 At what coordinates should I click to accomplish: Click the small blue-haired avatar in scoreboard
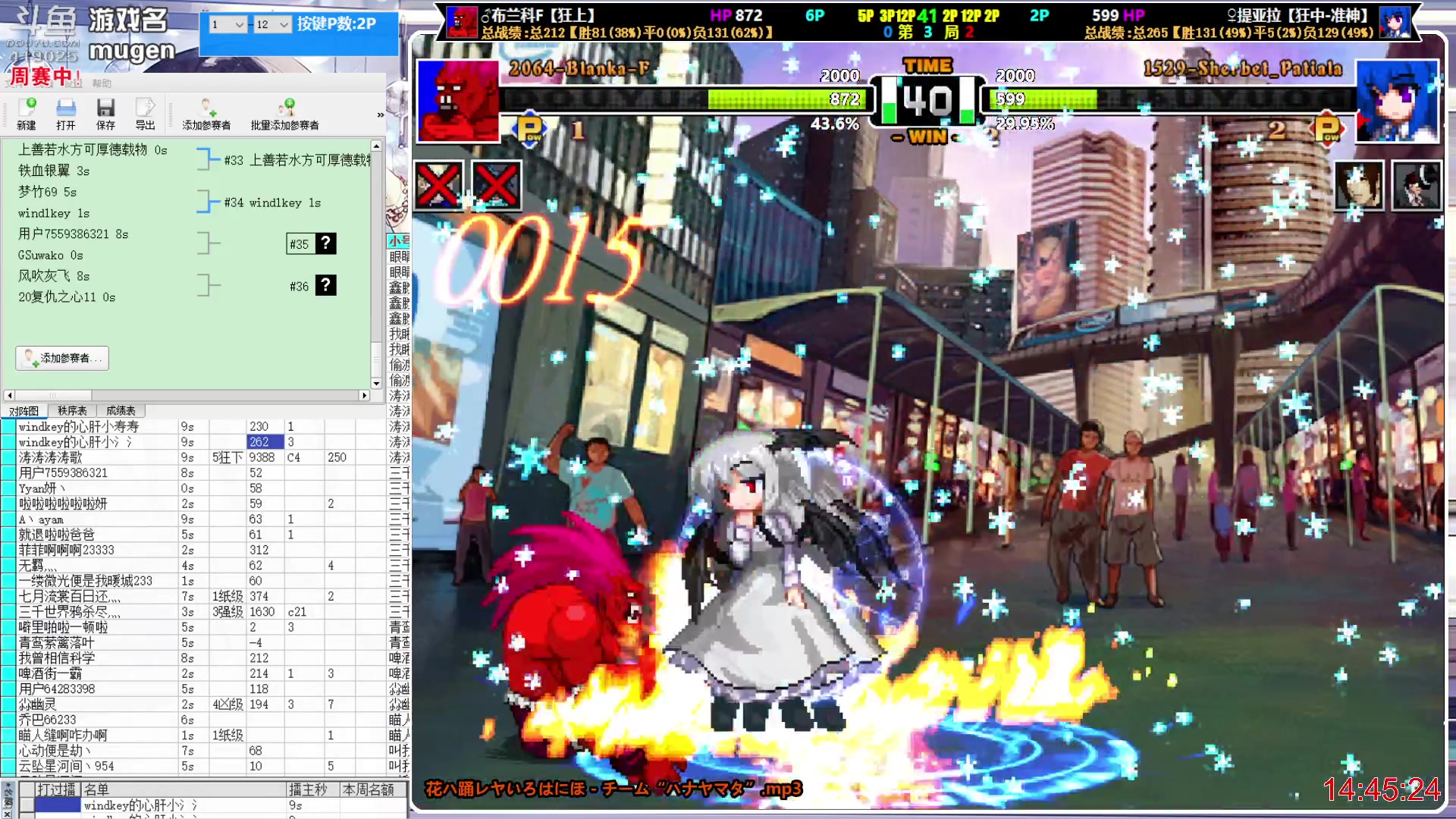pos(1394,23)
